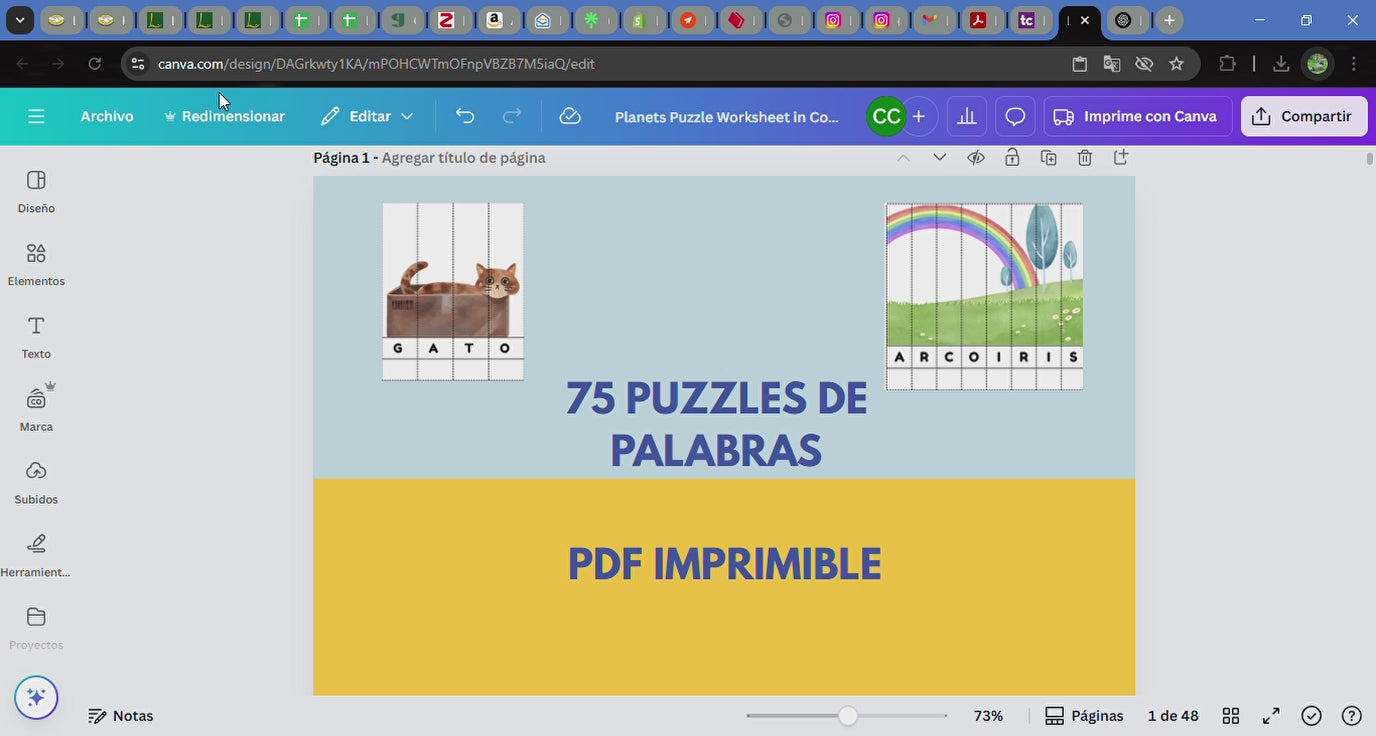The image size is (1376, 736).
Task: Duplicate the page with the copy icon
Action: pyautogui.click(x=1048, y=158)
